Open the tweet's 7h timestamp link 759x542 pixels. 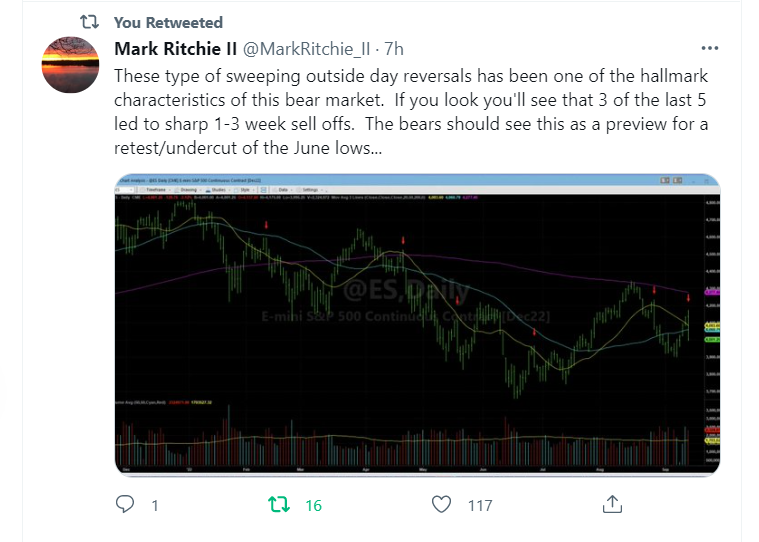tap(394, 48)
